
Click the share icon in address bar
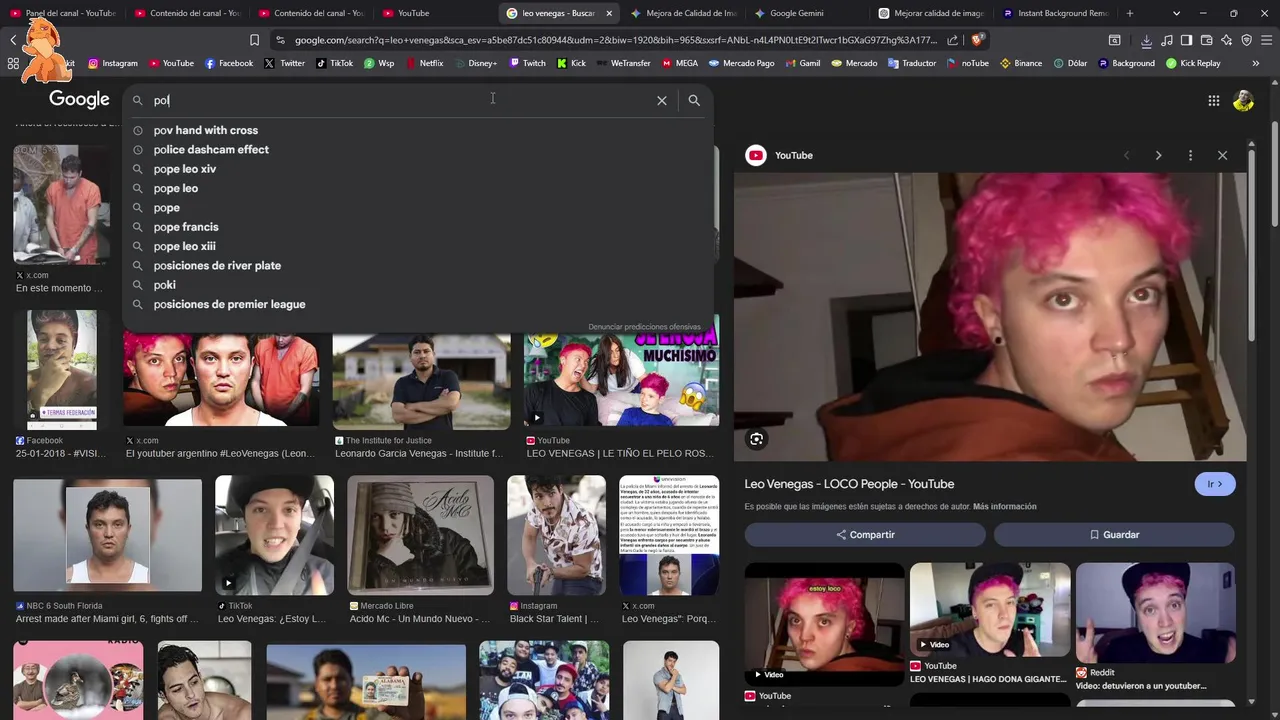click(952, 40)
